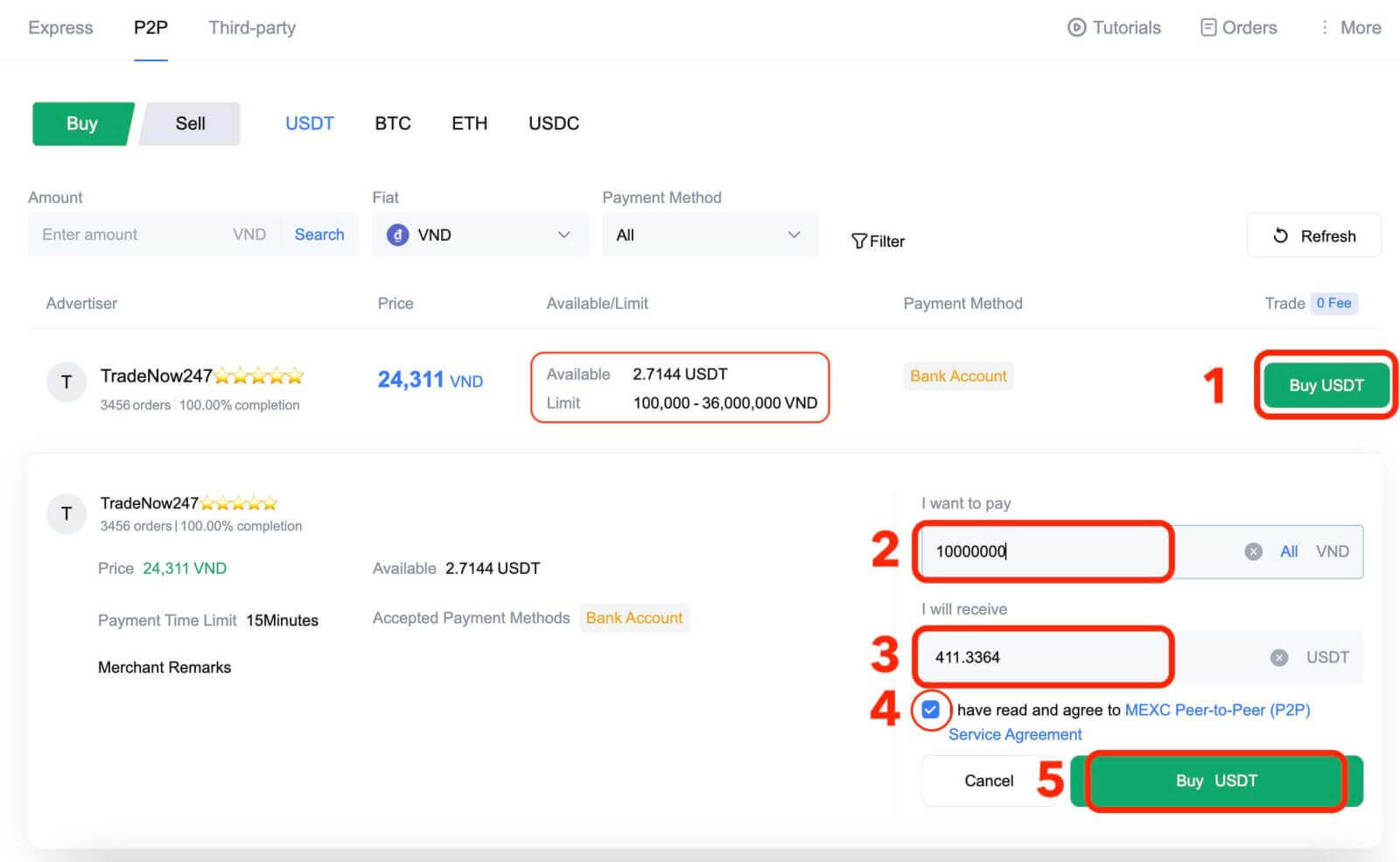1400x862 pixels.
Task: Expand the Payment Method All dropdown
Action: coord(710,235)
